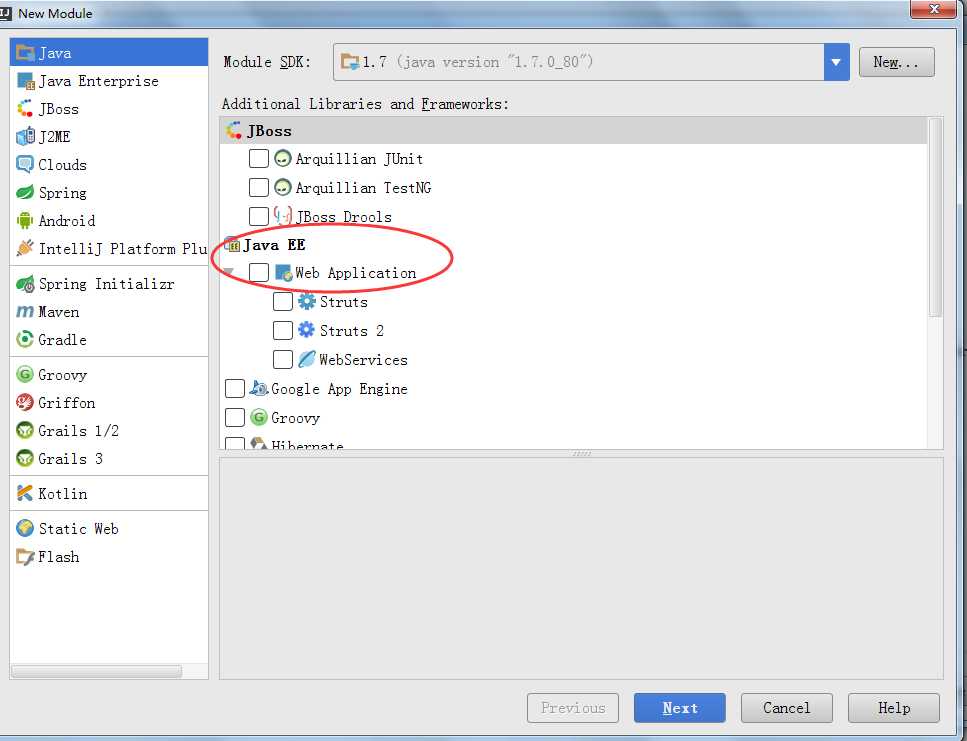Select the Java folder icon in sidebar
Viewport: 967px width, 741px height.
pos(25,53)
